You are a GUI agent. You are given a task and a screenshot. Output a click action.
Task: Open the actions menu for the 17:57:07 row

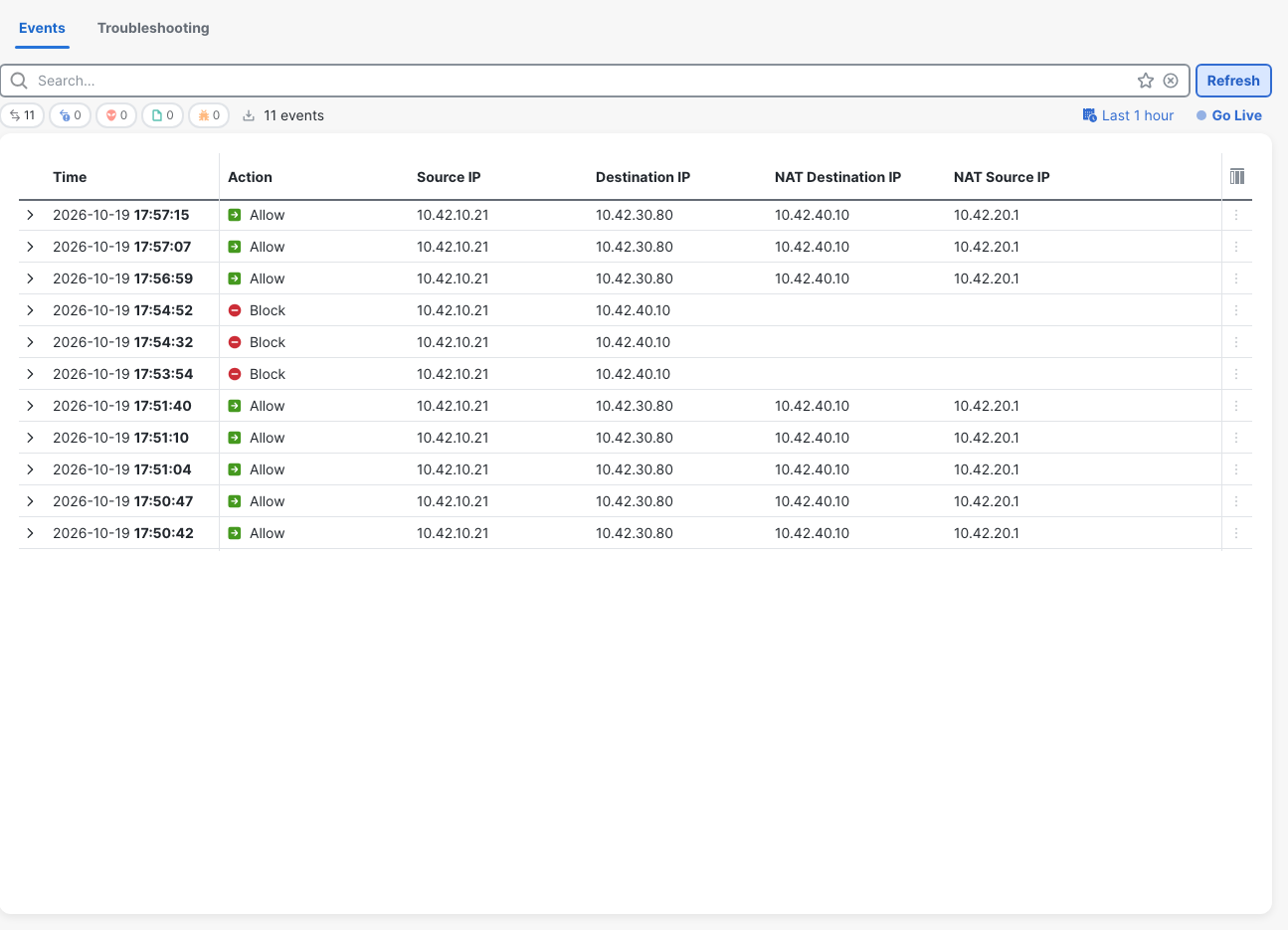(1236, 247)
